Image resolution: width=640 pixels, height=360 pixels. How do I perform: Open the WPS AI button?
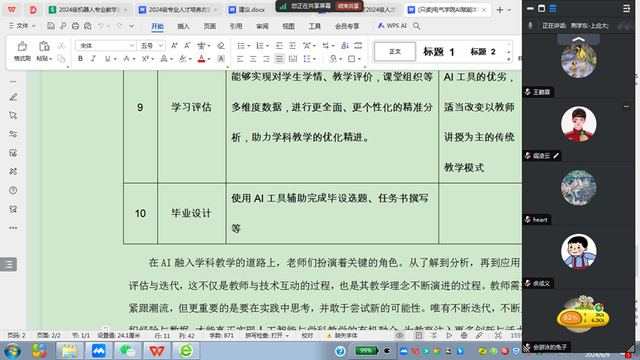pos(392,26)
